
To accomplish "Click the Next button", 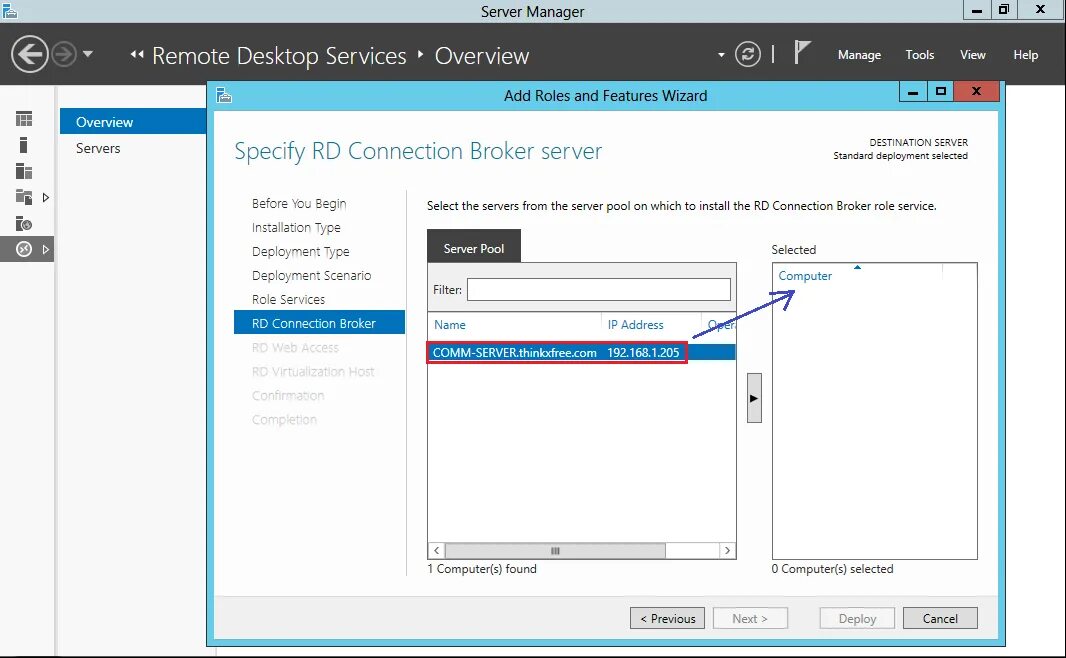I will coord(750,619).
